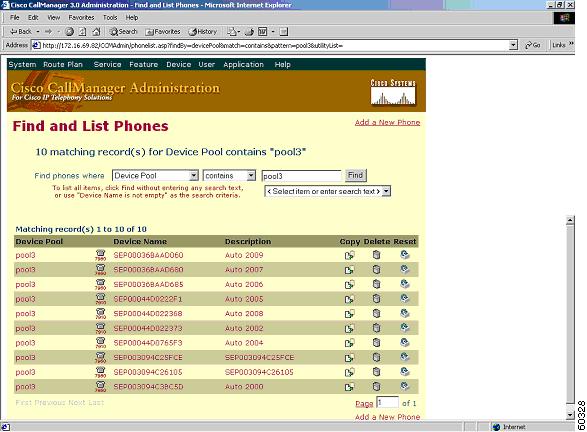Expand 'Select item or enter search text' dropdown
Viewport: 587px width, 432px height.
click(x=386, y=191)
